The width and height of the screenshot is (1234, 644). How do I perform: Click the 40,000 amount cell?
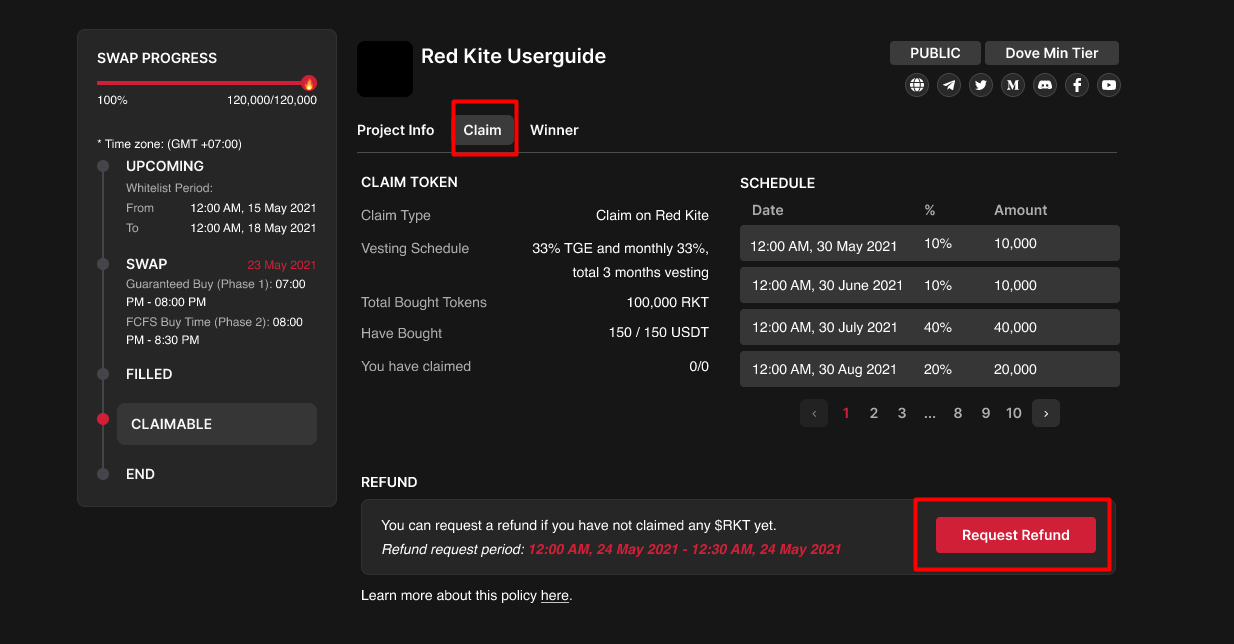tap(1016, 327)
